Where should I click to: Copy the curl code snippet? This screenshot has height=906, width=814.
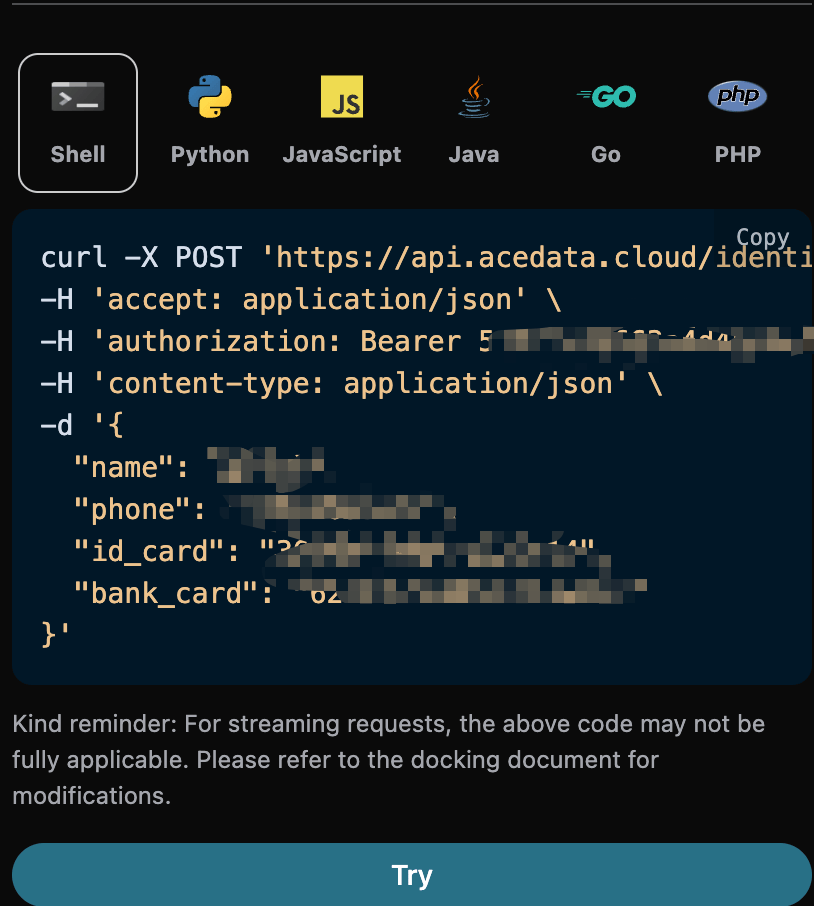coord(762,237)
